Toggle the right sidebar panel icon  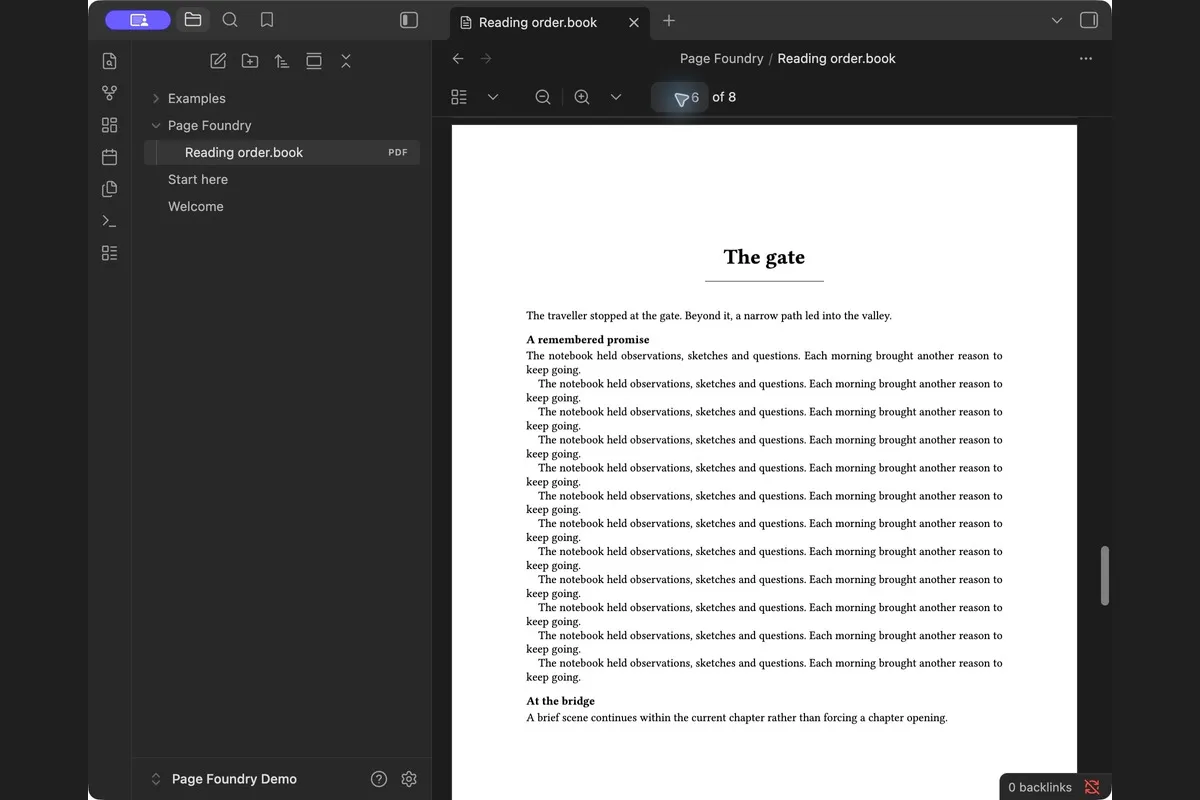point(1089,20)
